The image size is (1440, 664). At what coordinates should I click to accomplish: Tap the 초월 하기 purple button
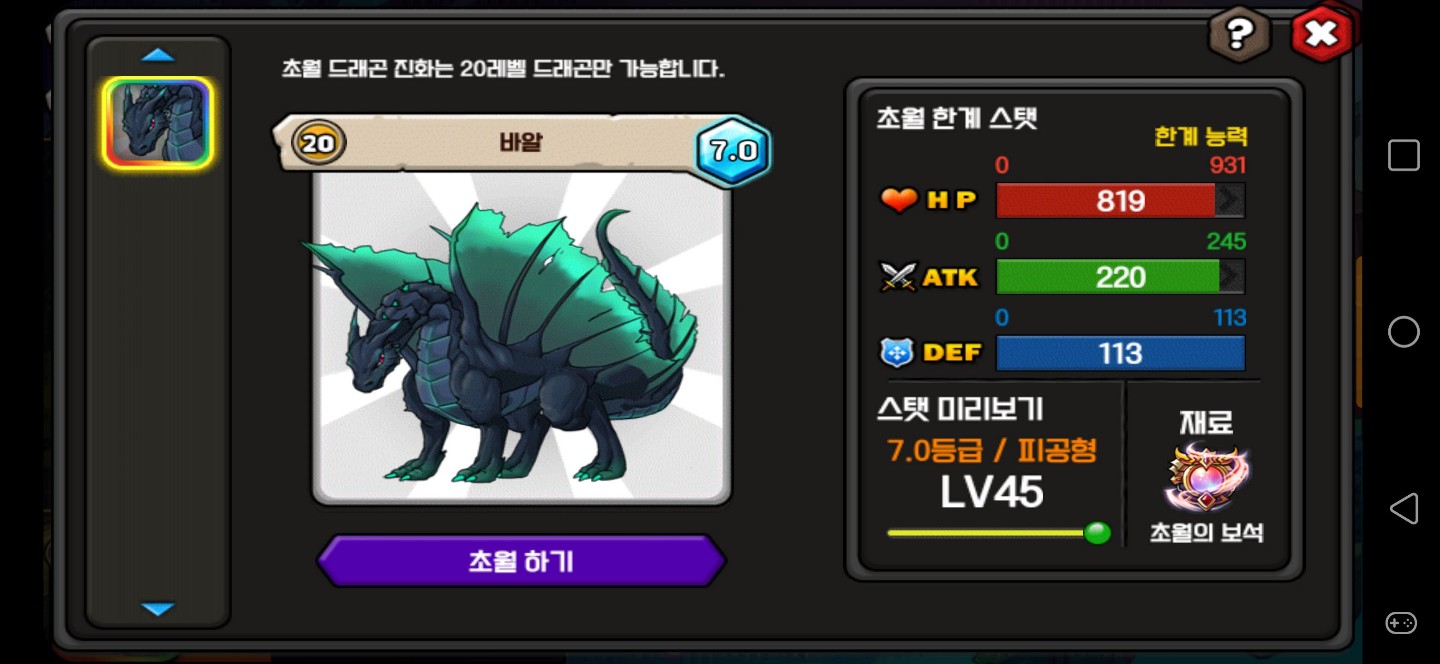(x=521, y=561)
